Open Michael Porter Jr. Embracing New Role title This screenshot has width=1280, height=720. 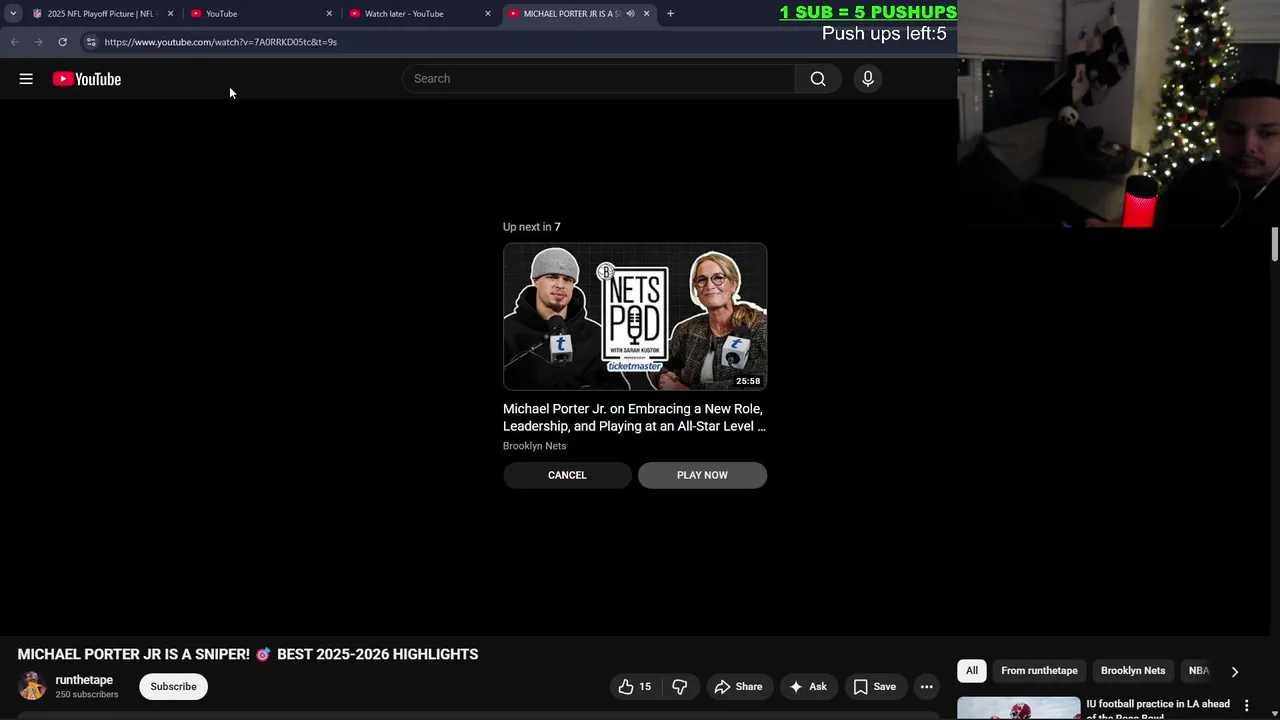pos(634,417)
